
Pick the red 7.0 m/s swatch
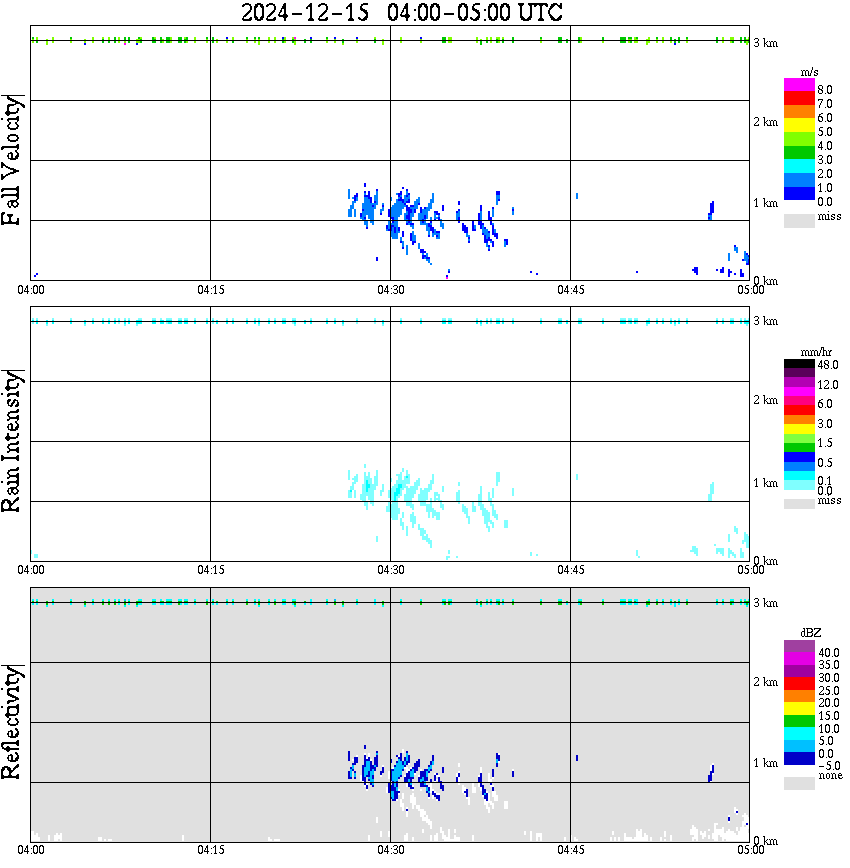799,99
